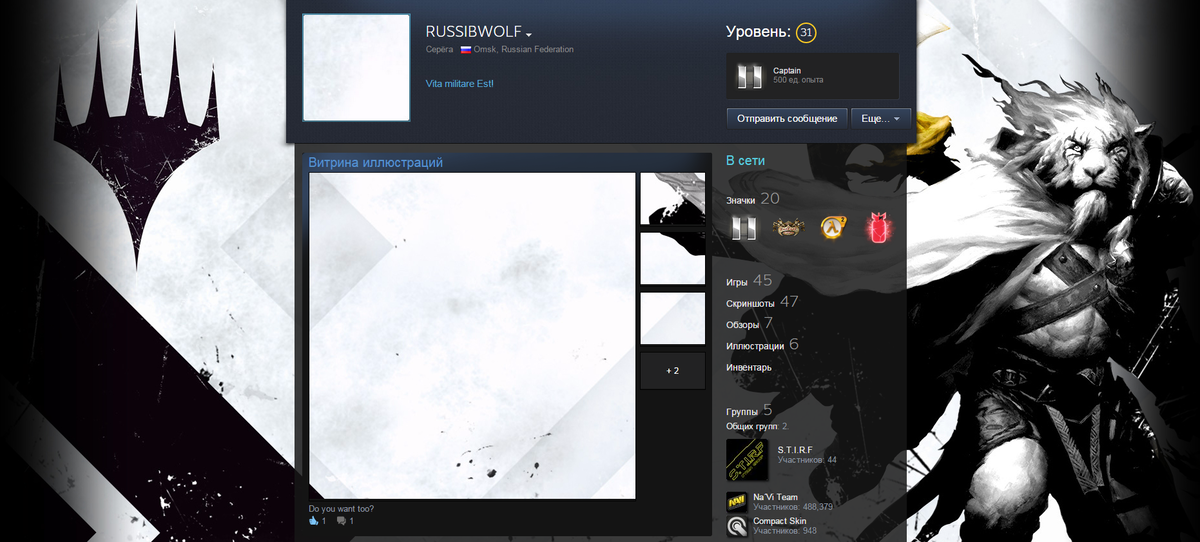Click the comments speech bubble icon
The image size is (1200, 542).
coord(341,521)
